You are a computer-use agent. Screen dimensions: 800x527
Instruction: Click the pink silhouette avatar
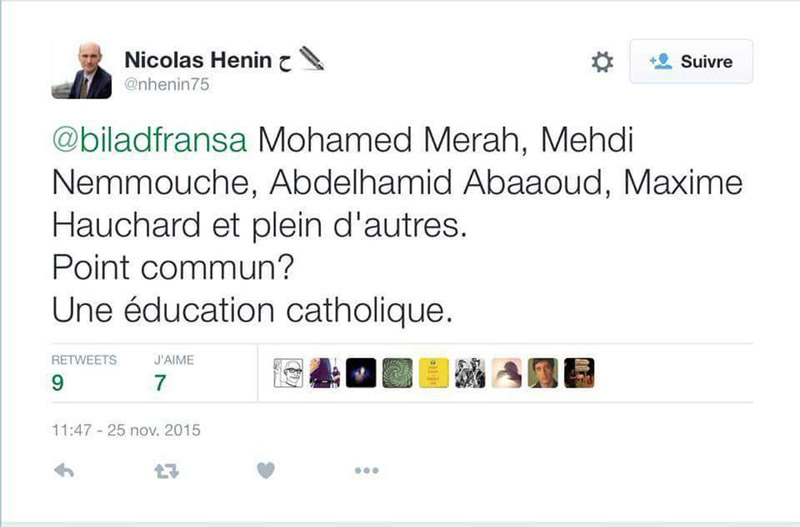pyautogui.click(x=506, y=372)
